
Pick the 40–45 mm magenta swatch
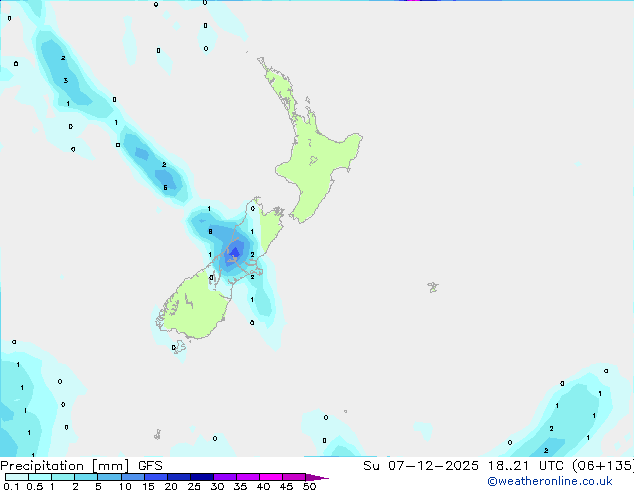click(271, 477)
